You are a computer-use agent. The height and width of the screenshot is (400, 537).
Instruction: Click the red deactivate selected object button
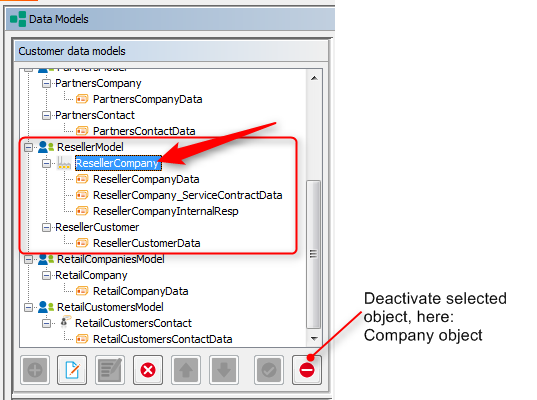coord(307,370)
